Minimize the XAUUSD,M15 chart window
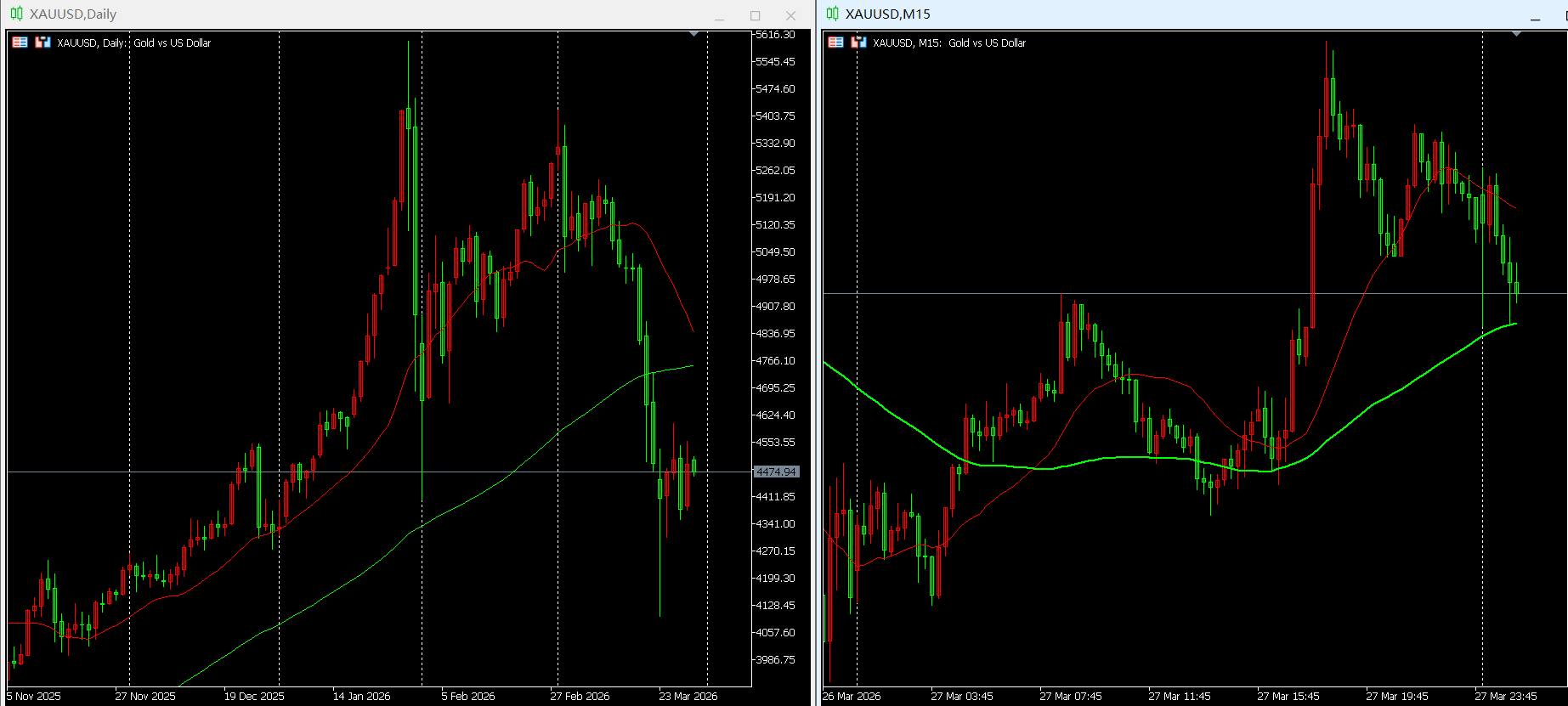 (x=1535, y=15)
